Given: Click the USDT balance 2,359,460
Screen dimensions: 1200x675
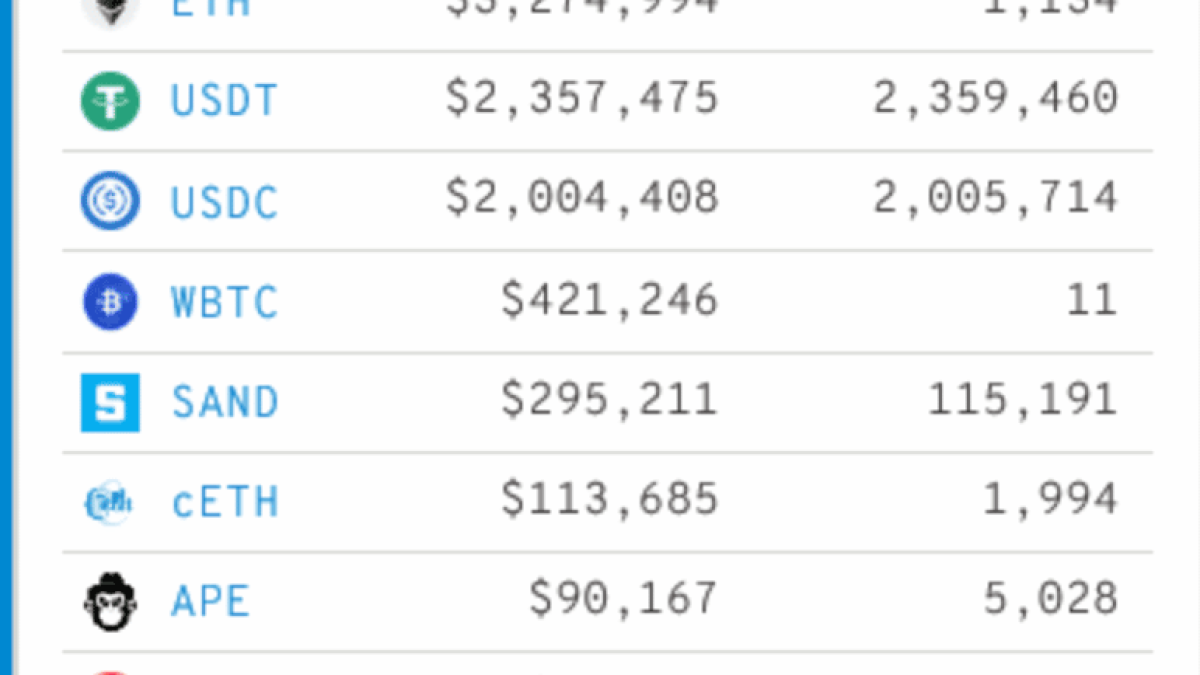Looking at the screenshot, I should pyautogui.click(x=995, y=99).
